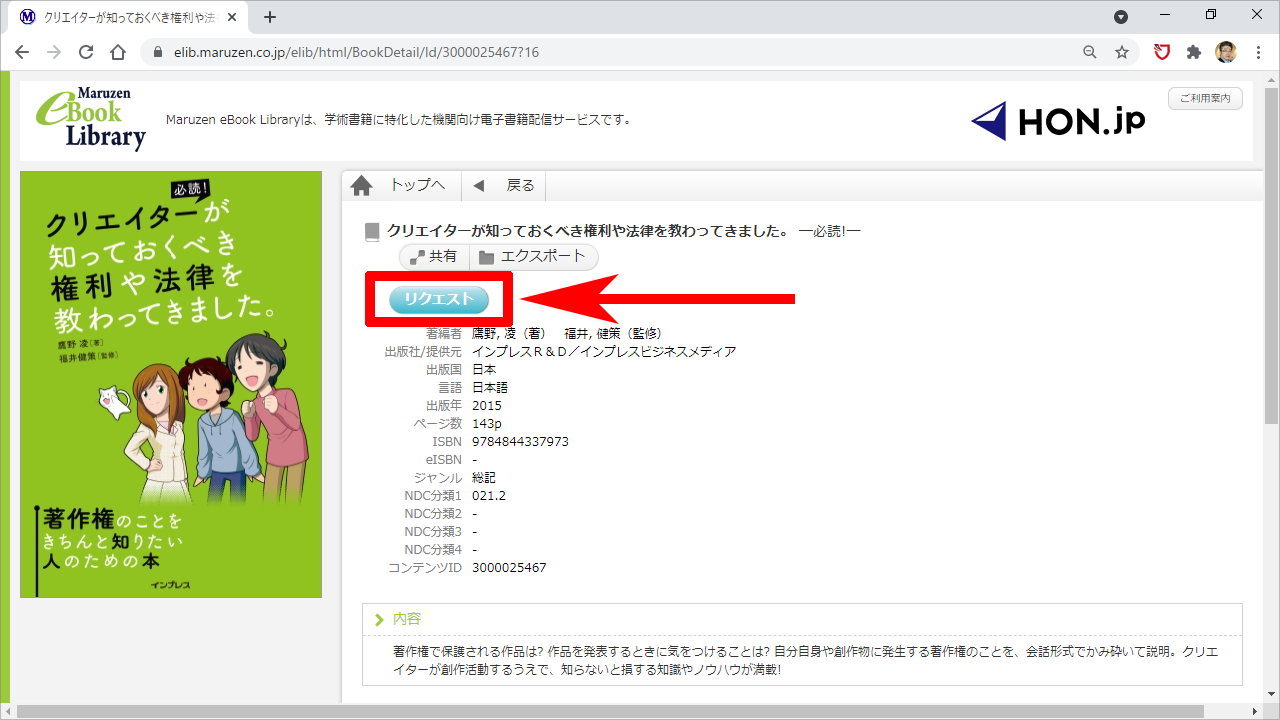This screenshot has width=1280, height=720.
Task: Click the NDC分類1 value 021.2
Action: click(489, 495)
